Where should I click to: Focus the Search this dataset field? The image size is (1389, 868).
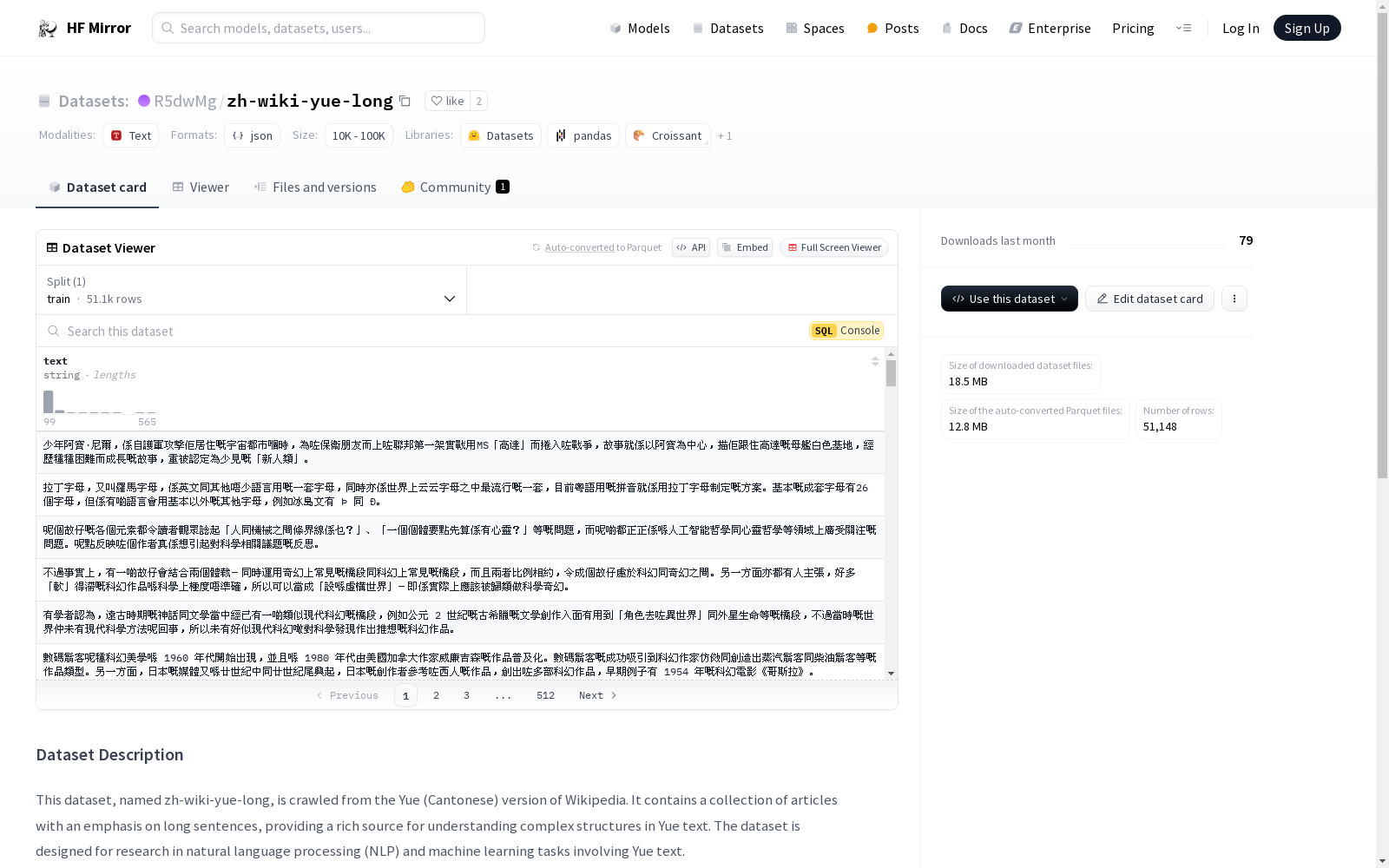pyautogui.click(x=425, y=331)
